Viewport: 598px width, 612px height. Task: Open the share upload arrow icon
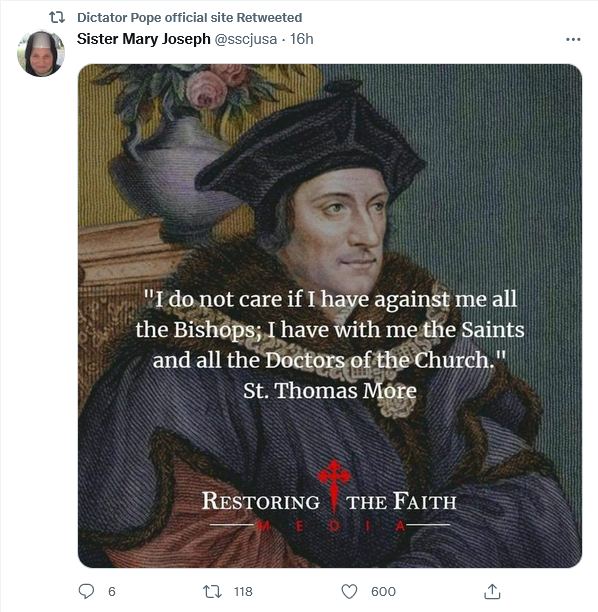click(x=492, y=591)
